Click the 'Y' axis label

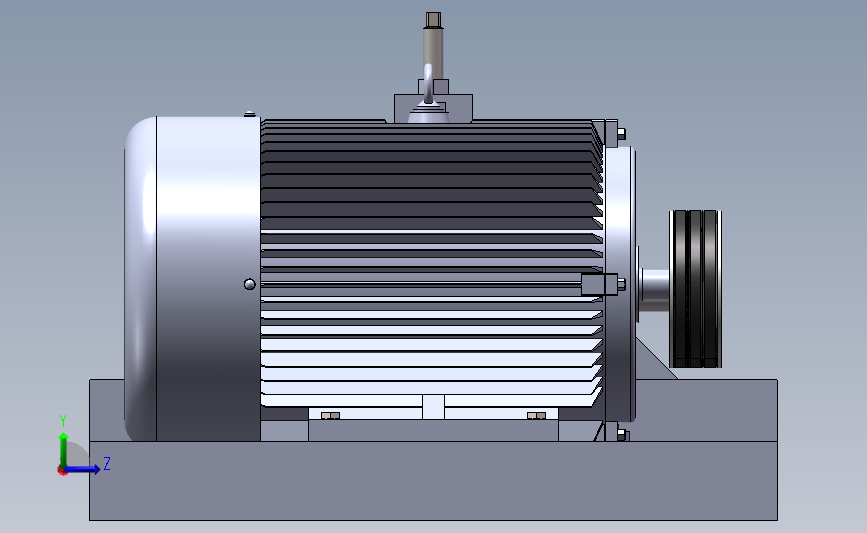click(63, 421)
